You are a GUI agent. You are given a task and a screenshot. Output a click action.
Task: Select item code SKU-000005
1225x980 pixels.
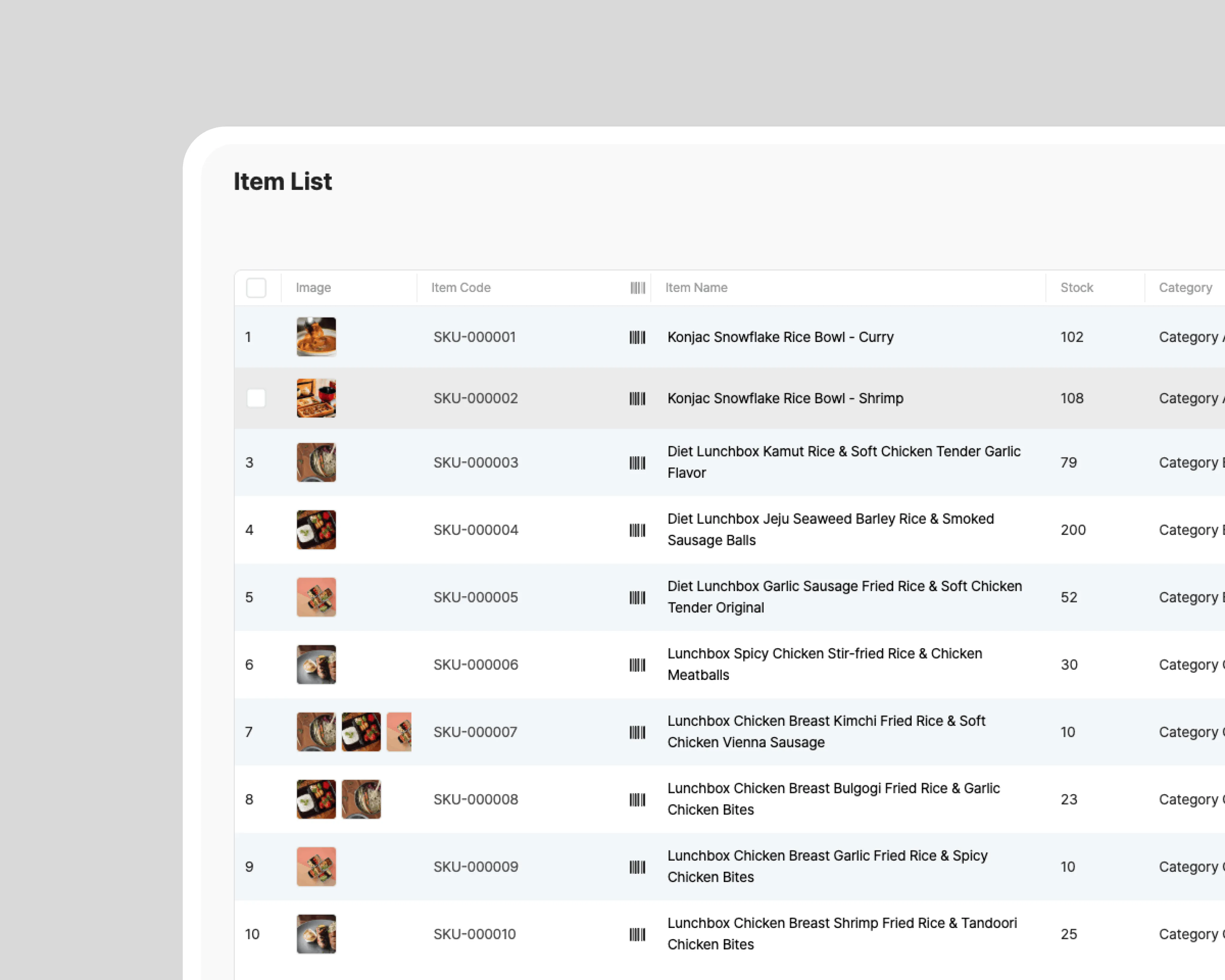(476, 597)
